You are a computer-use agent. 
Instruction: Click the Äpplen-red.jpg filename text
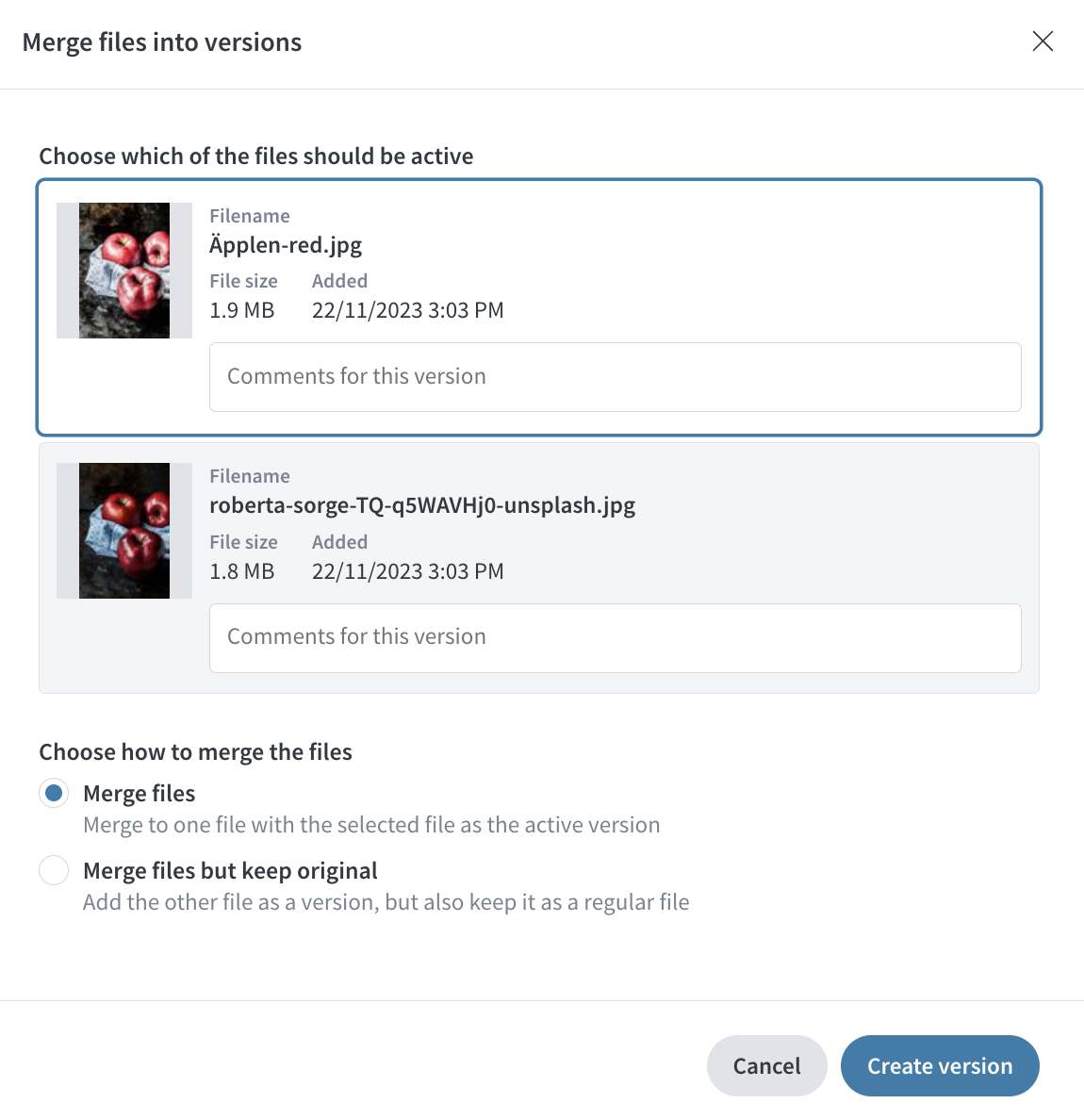tap(286, 245)
